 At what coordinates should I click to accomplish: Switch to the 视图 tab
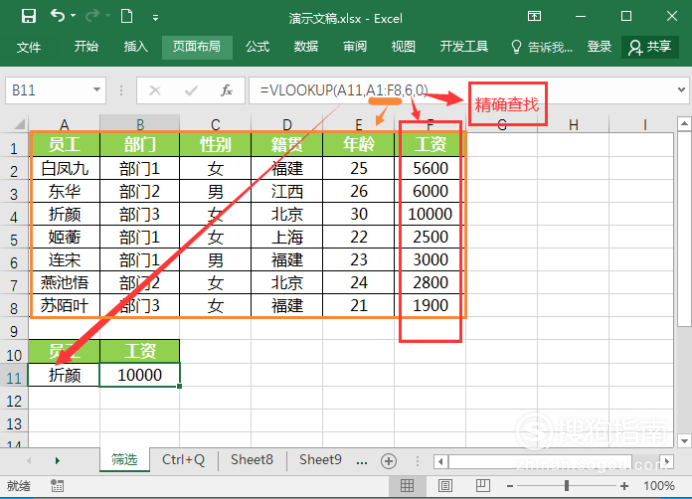click(x=403, y=46)
